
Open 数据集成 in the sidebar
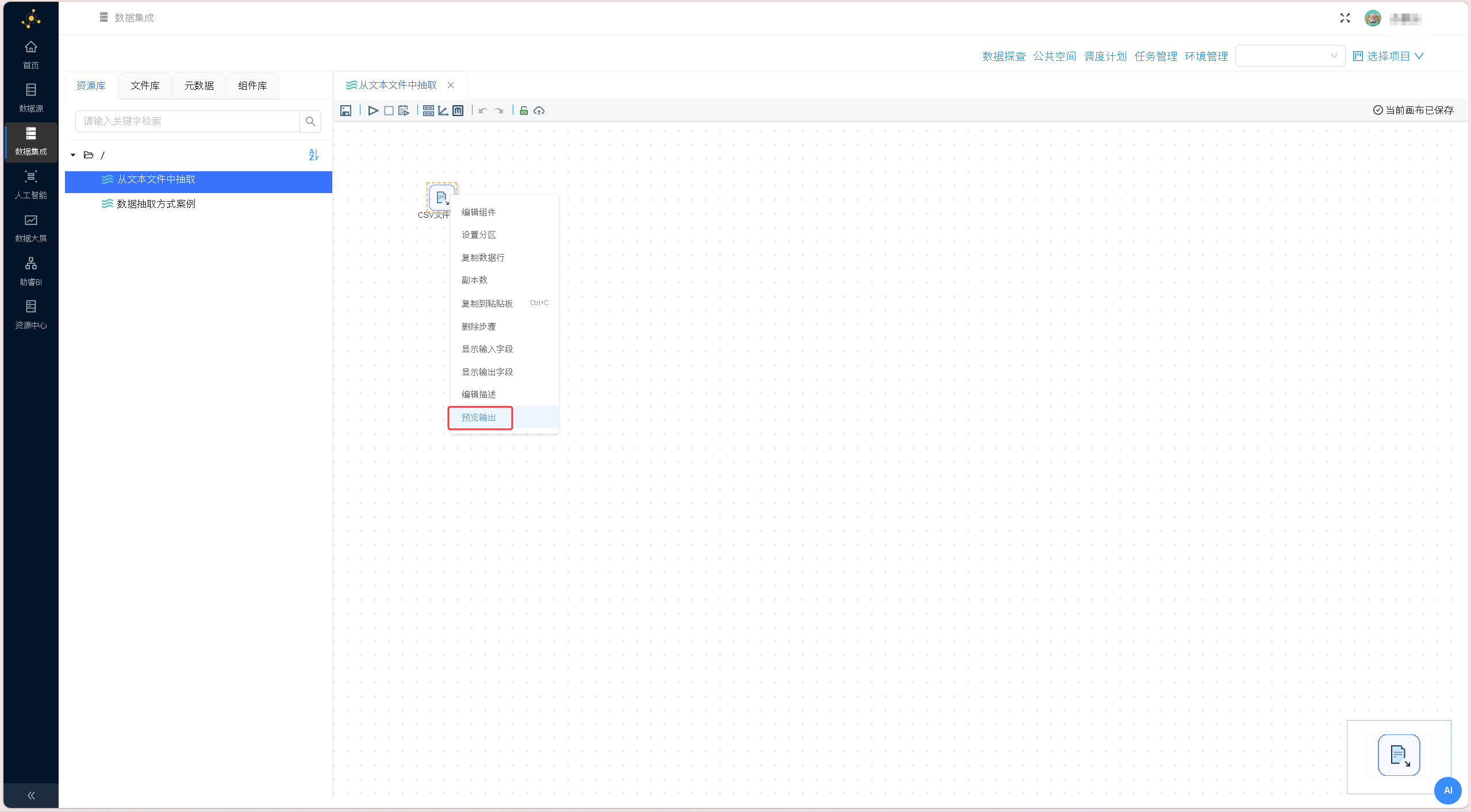(31, 141)
